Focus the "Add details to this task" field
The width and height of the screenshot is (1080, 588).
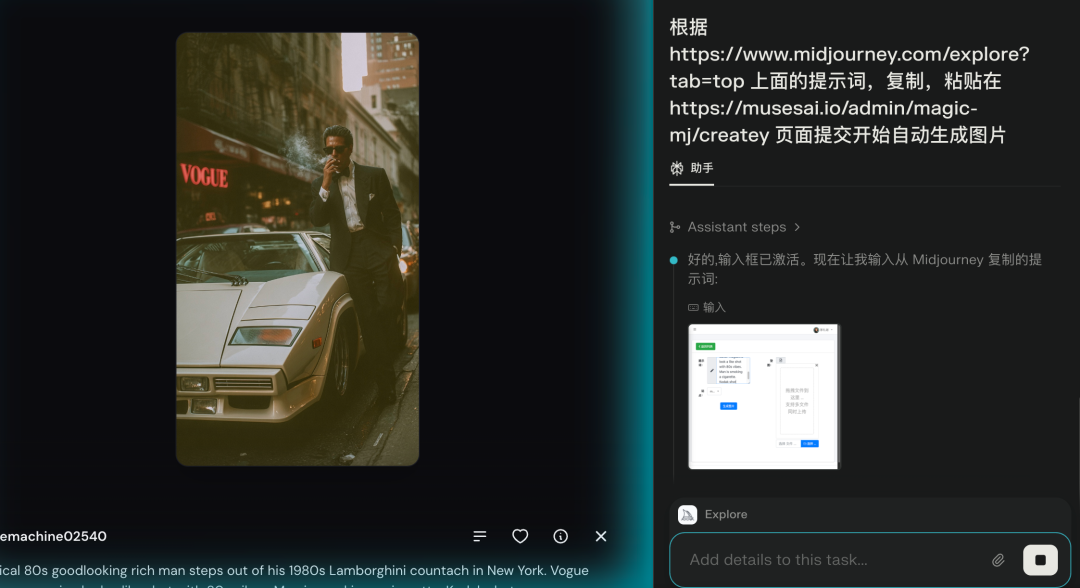830,560
